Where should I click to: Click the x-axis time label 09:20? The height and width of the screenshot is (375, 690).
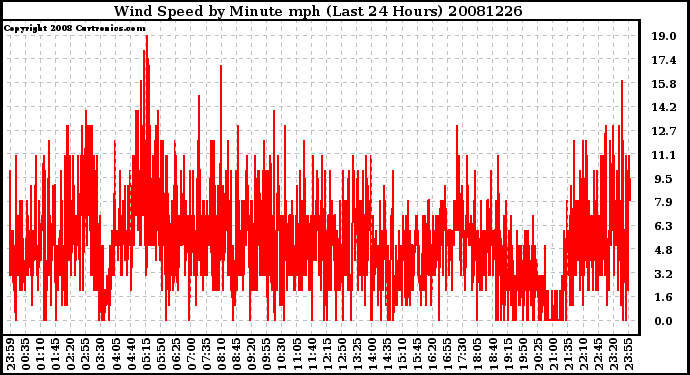(x=252, y=355)
